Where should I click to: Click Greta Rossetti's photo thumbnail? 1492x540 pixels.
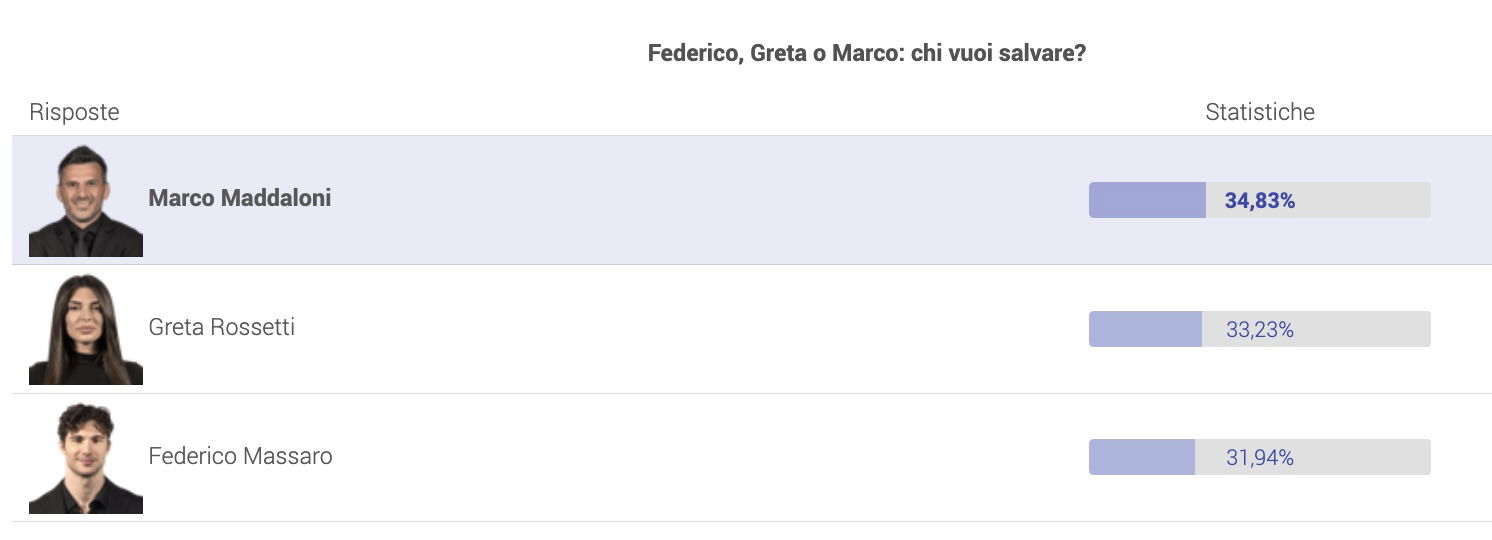coord(86,329)
